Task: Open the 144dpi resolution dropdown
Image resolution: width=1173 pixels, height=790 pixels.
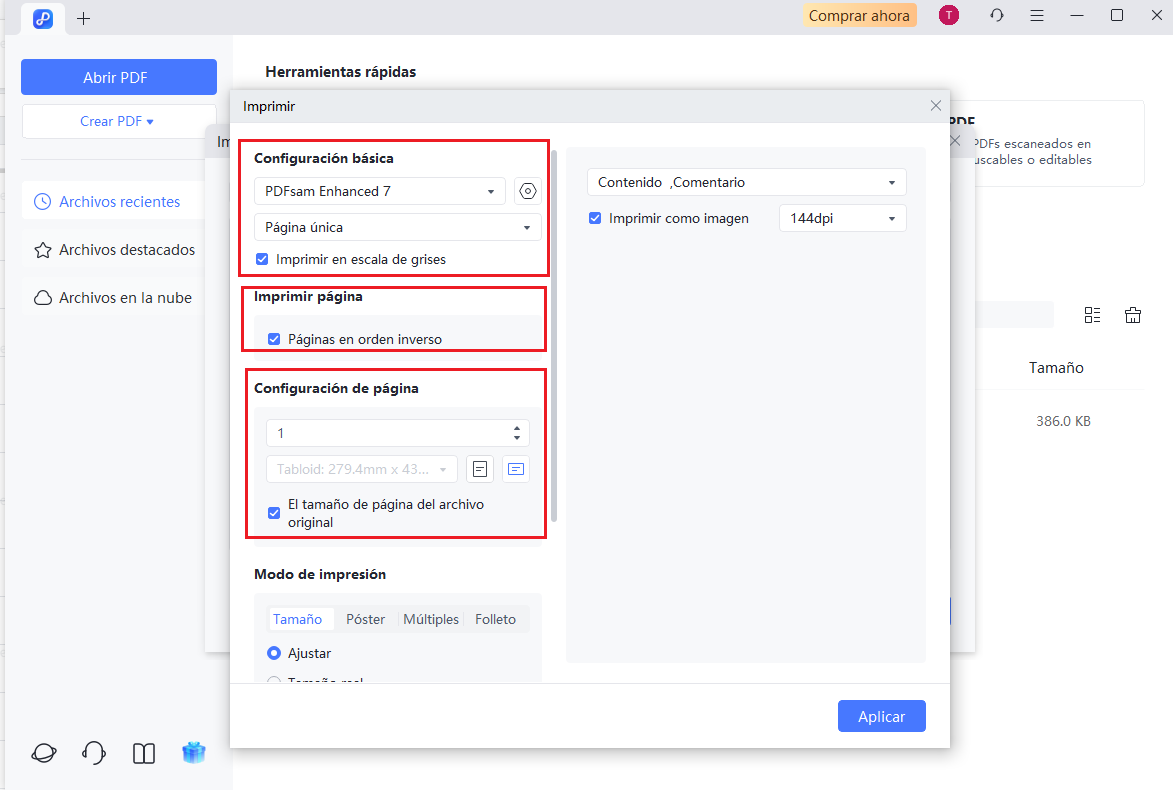Action: click(842, 217)
